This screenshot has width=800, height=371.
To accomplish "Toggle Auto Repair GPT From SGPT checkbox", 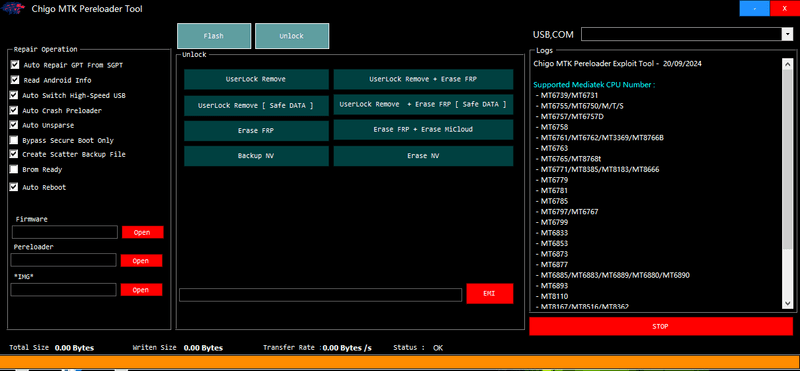I will (14, 65).
